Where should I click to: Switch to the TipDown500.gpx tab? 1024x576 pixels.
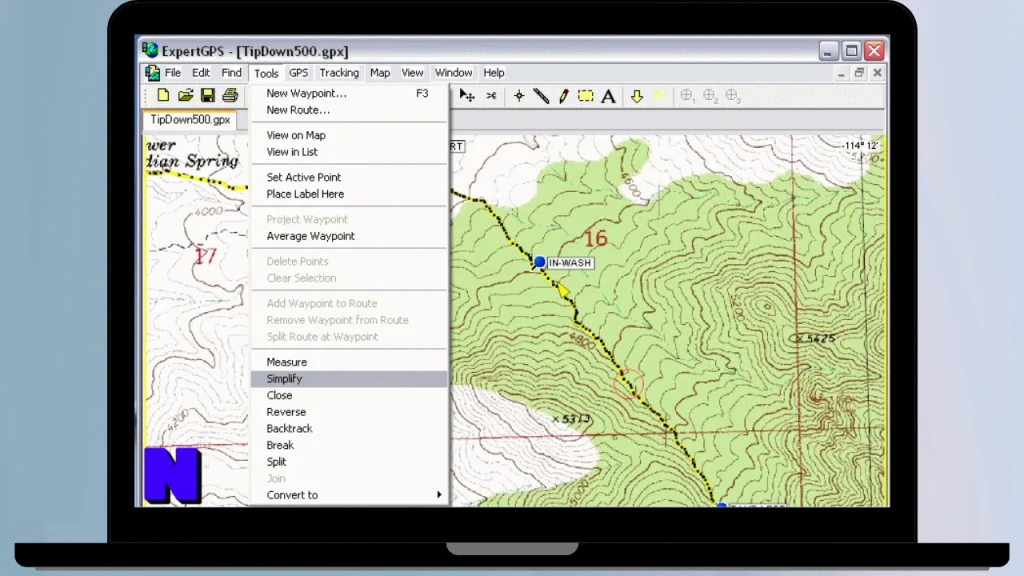click(x=190, y=120)
